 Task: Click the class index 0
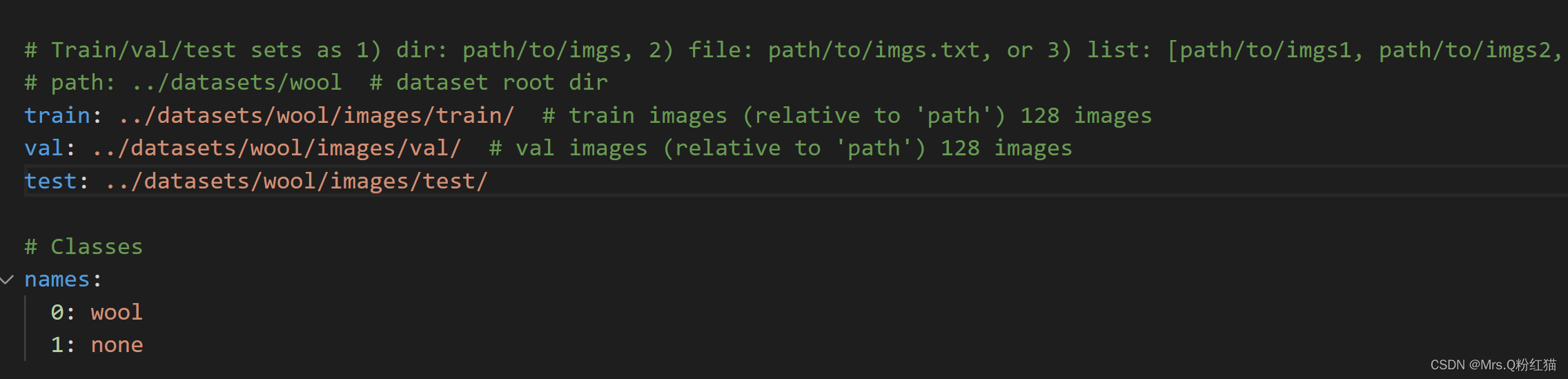tap(57, 312)
